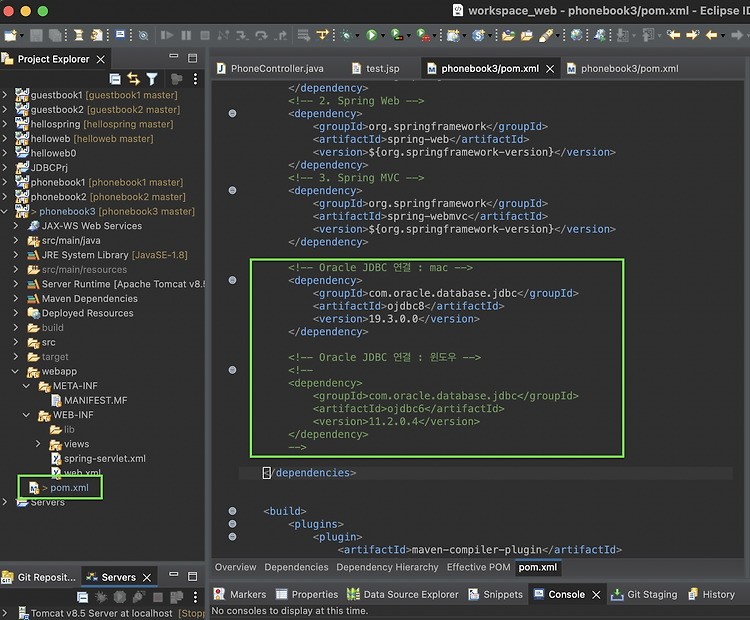
Task: Close the Servers view tab
Action: [146, 577]
